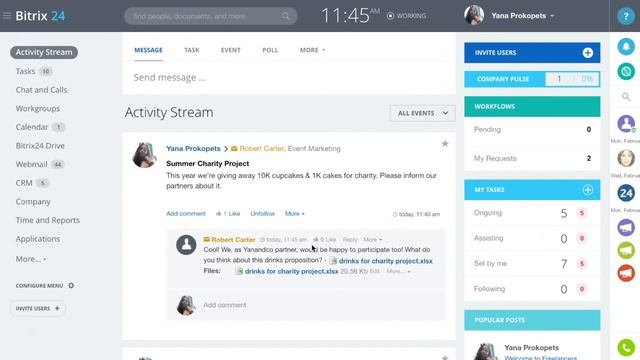Click the Send message input field
Screen dimensions: 640x360
pyautogui.click(x=289, y=78)
